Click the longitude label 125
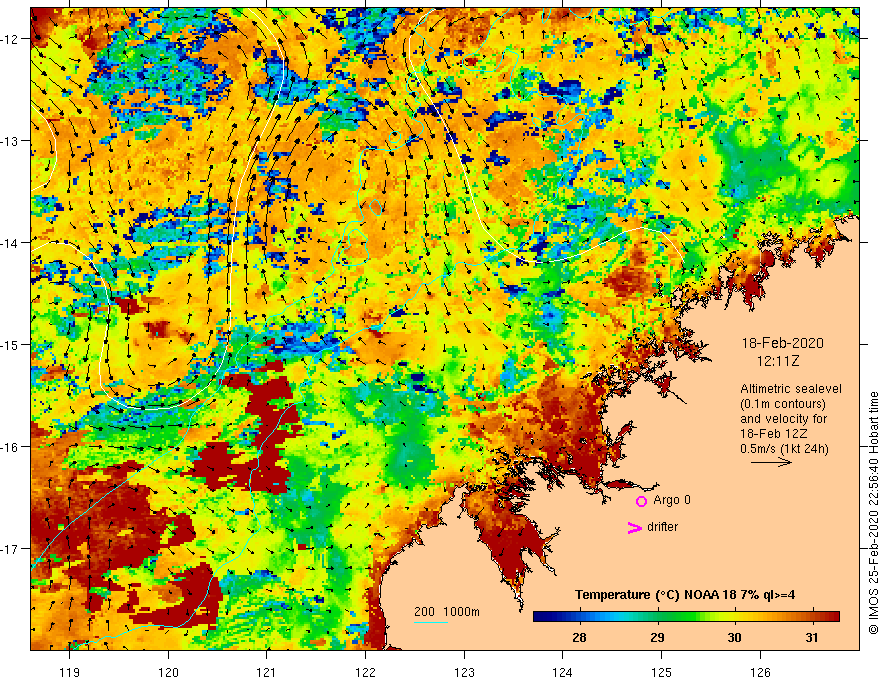The image size is (880, 680). [x=661, y=672]
